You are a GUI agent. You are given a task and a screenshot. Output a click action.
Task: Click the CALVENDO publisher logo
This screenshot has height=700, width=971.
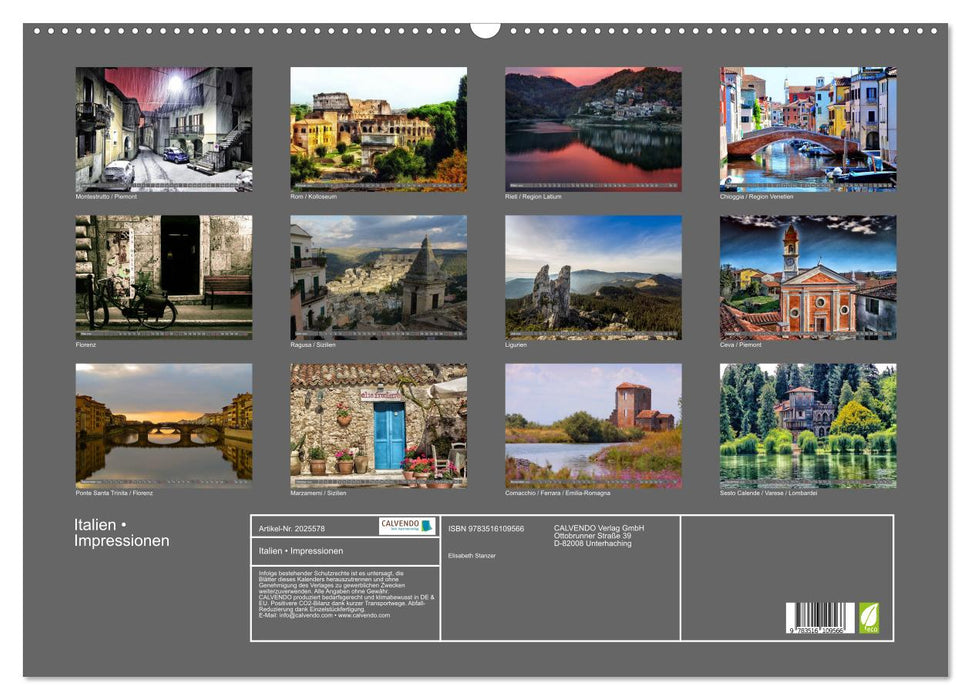(x=400, y=525)
